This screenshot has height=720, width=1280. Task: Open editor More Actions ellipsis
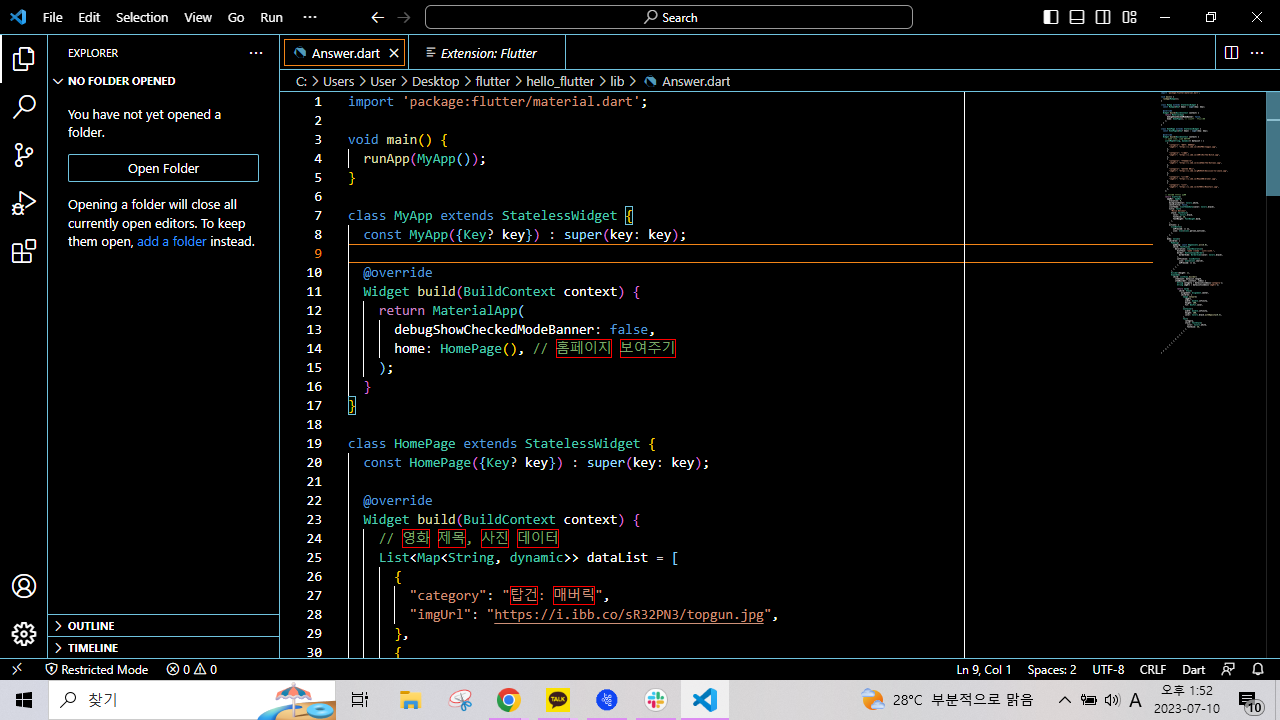pyautogui.click(x=1258, y=53)
